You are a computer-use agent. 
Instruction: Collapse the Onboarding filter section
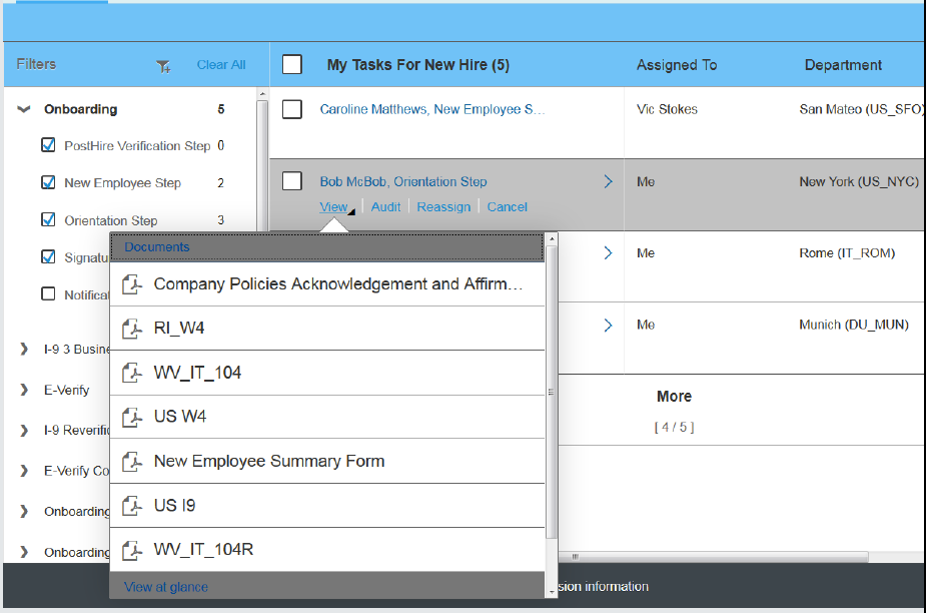point(23,110)
